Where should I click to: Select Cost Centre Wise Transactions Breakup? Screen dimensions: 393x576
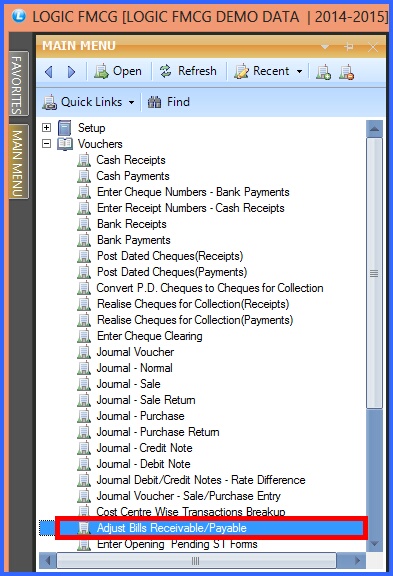click(x=191, y=512)
